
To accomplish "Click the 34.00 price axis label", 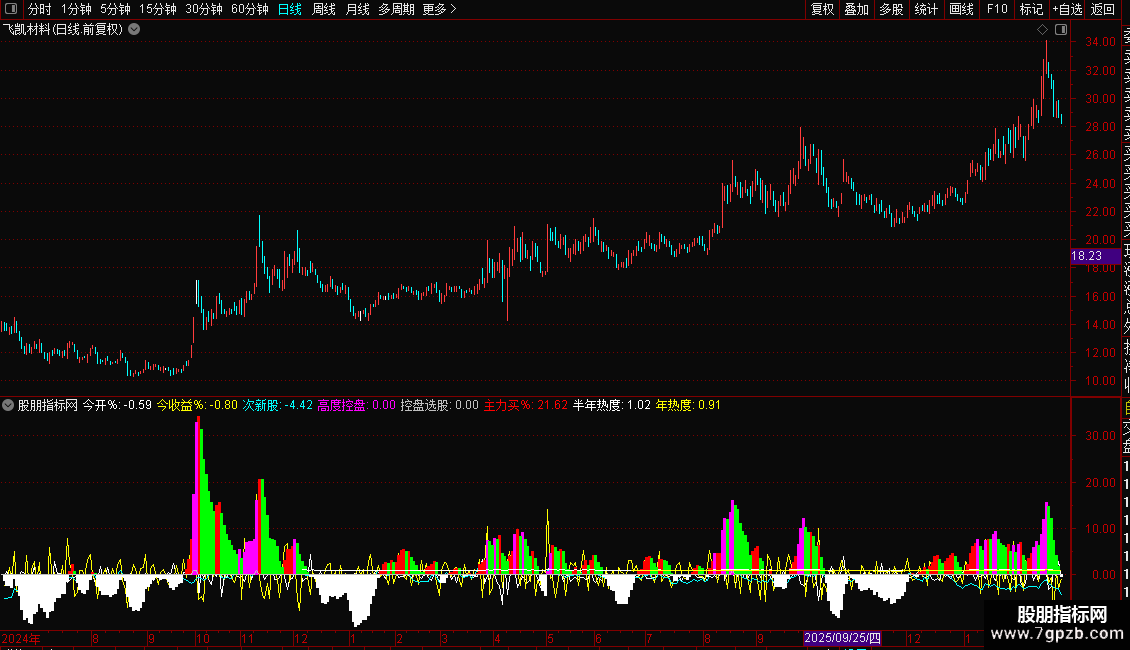I will click(x=1100, y=42).
